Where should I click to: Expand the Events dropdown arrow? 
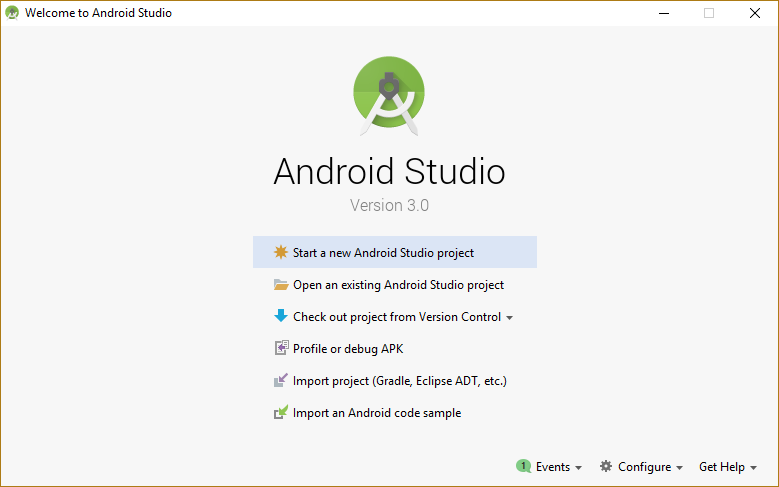578,468
